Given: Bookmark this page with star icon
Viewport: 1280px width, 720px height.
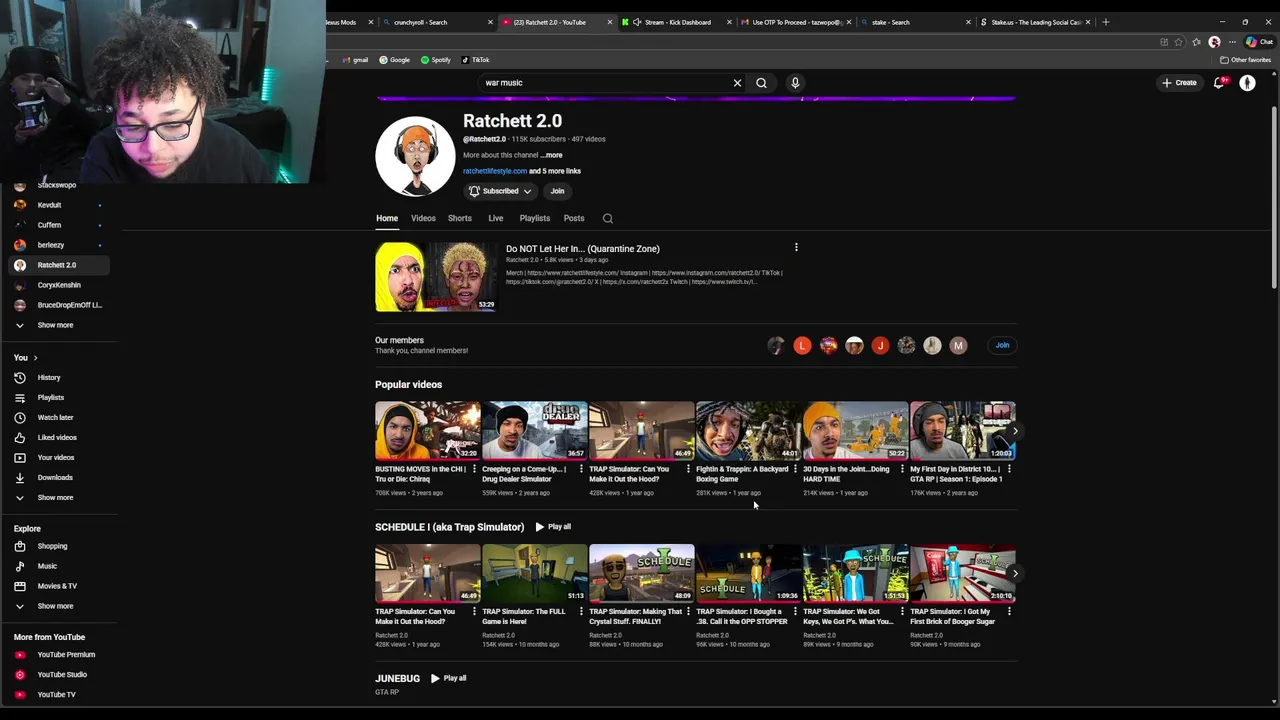Looking at the screenshot, I should point(1179,42).
